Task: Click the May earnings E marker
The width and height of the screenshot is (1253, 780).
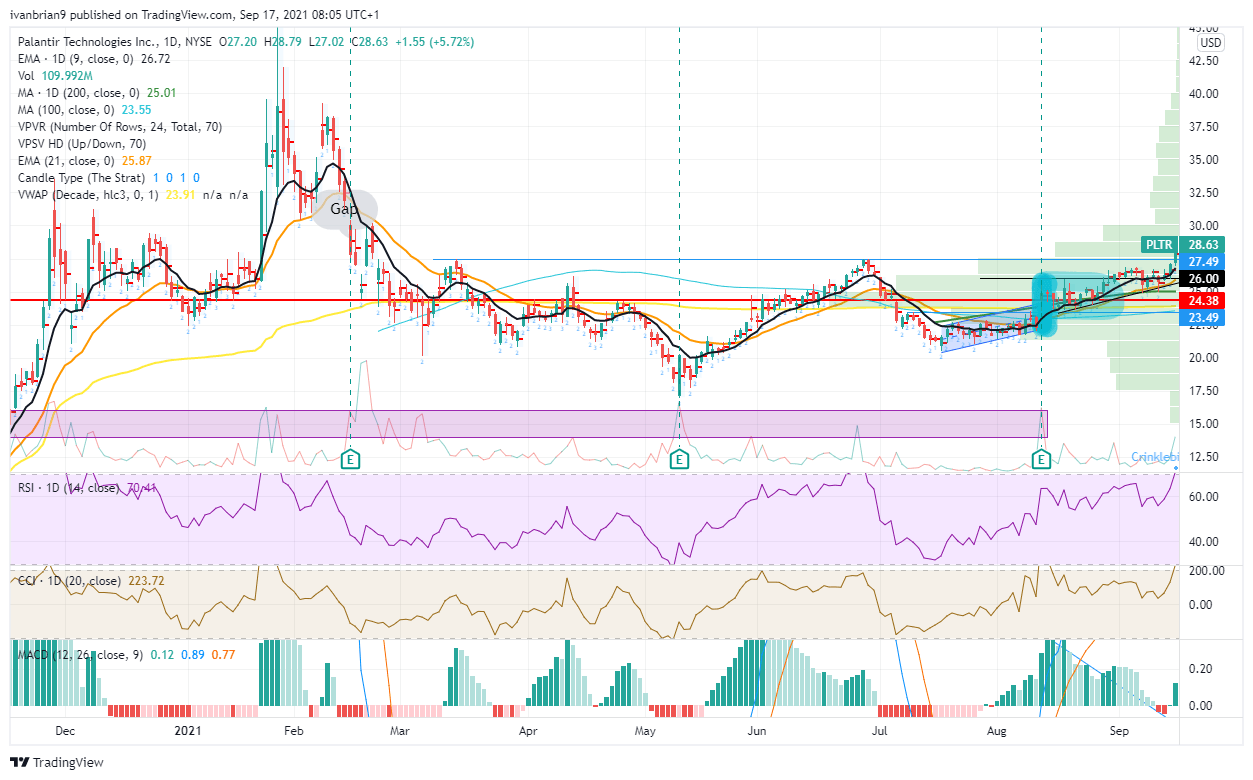Action: coord(679,459)
